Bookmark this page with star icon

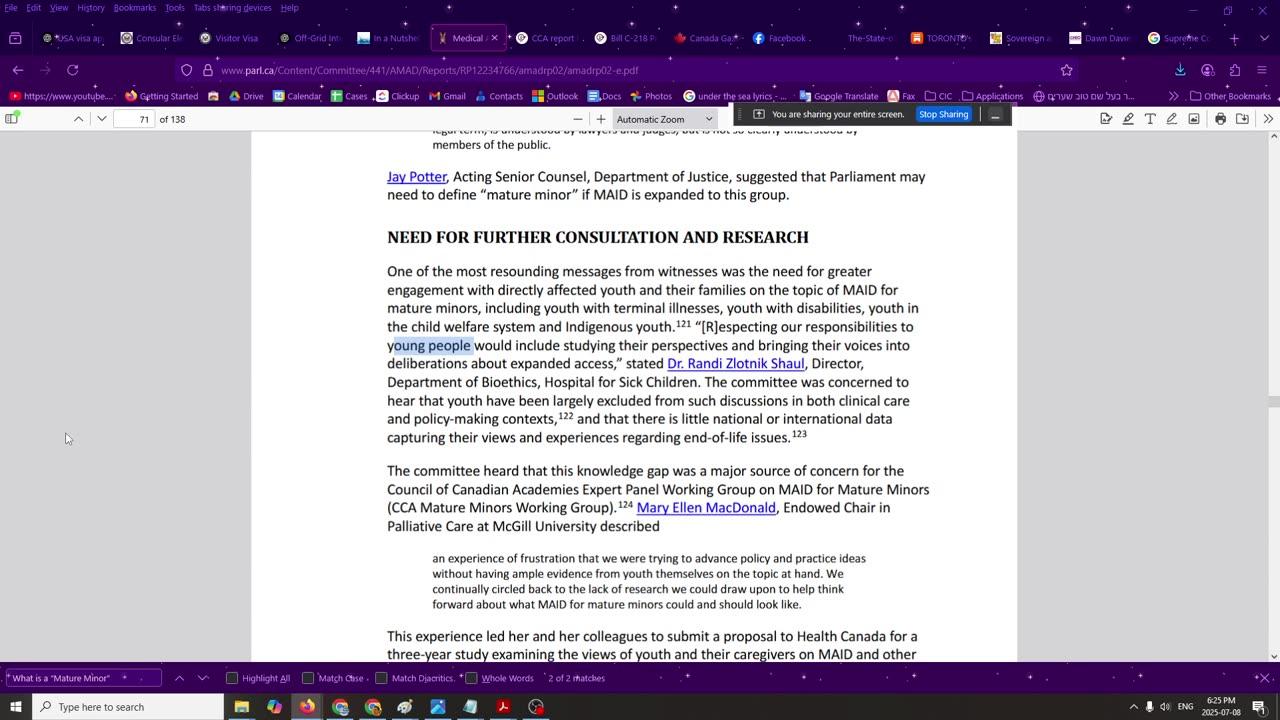click(1066, 70)
